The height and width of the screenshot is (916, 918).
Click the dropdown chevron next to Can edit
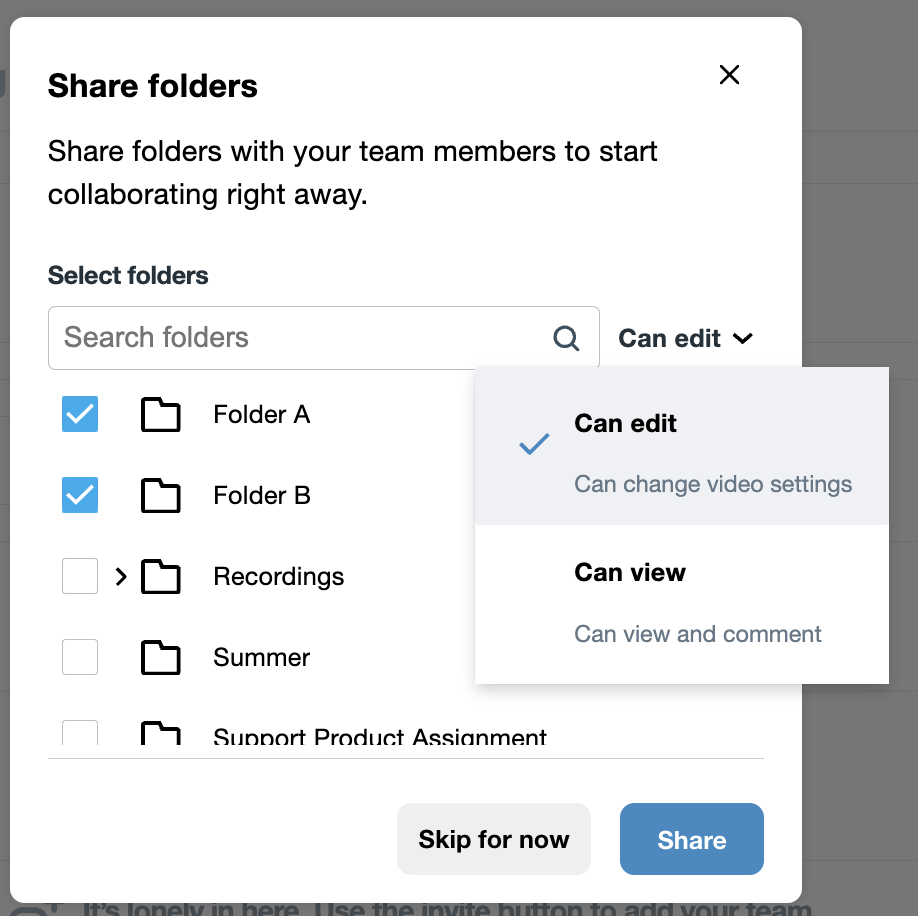[x=743, y=339]
